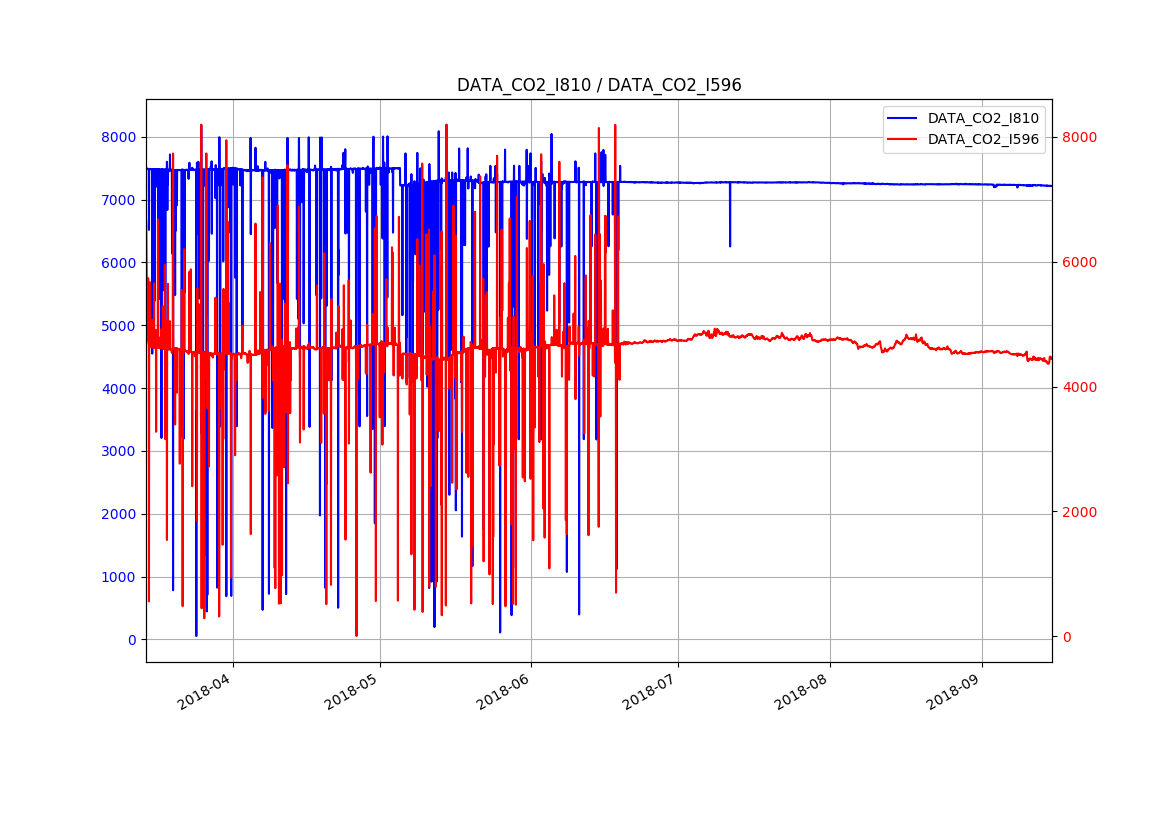Click the blue line sample in the legend
The width and height of the screenshot is (1169, 827).
(903, 119)
